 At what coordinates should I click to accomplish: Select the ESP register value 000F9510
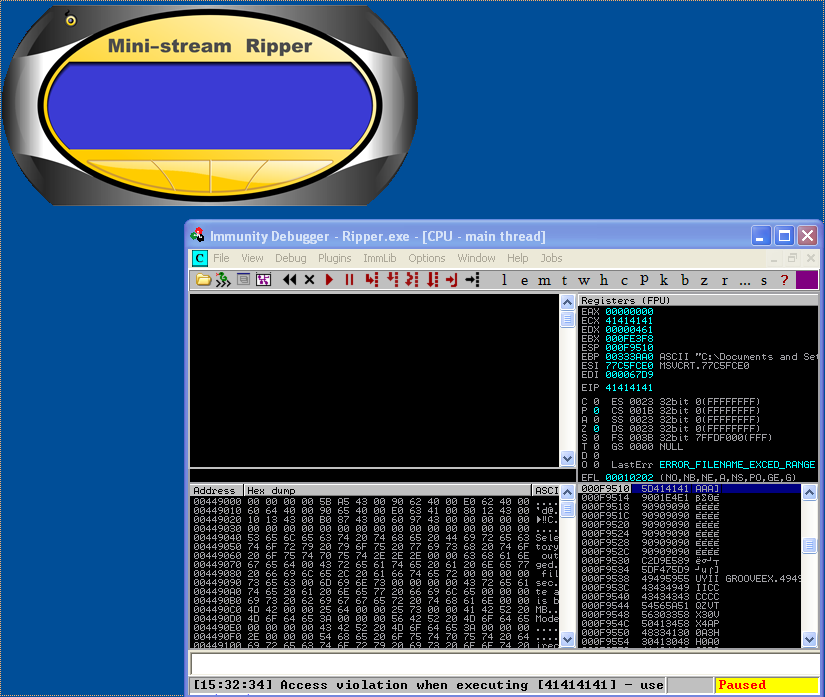coord(629,348)
